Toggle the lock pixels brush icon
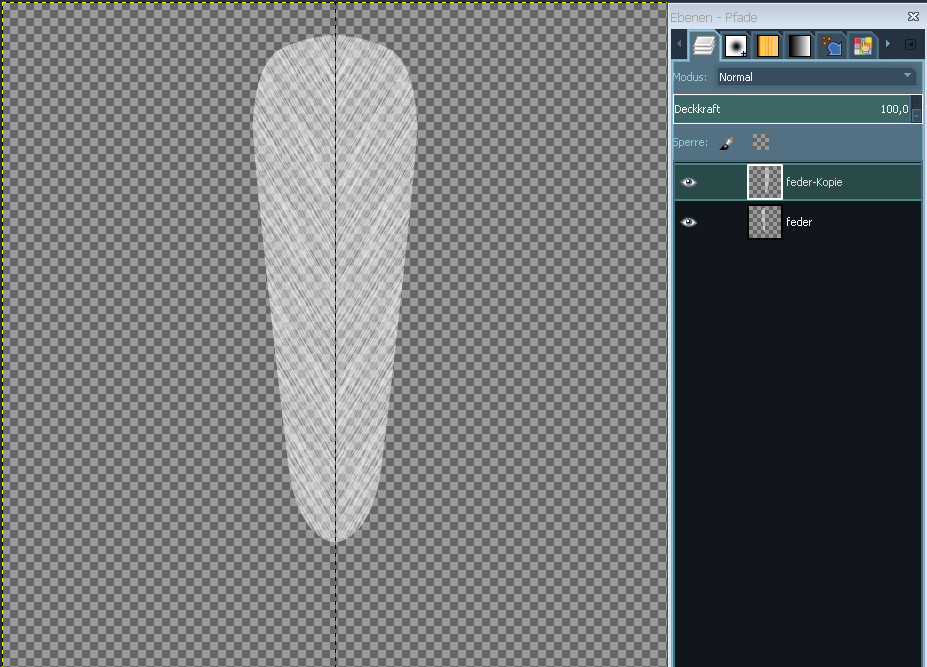 [x=727, y=143]
